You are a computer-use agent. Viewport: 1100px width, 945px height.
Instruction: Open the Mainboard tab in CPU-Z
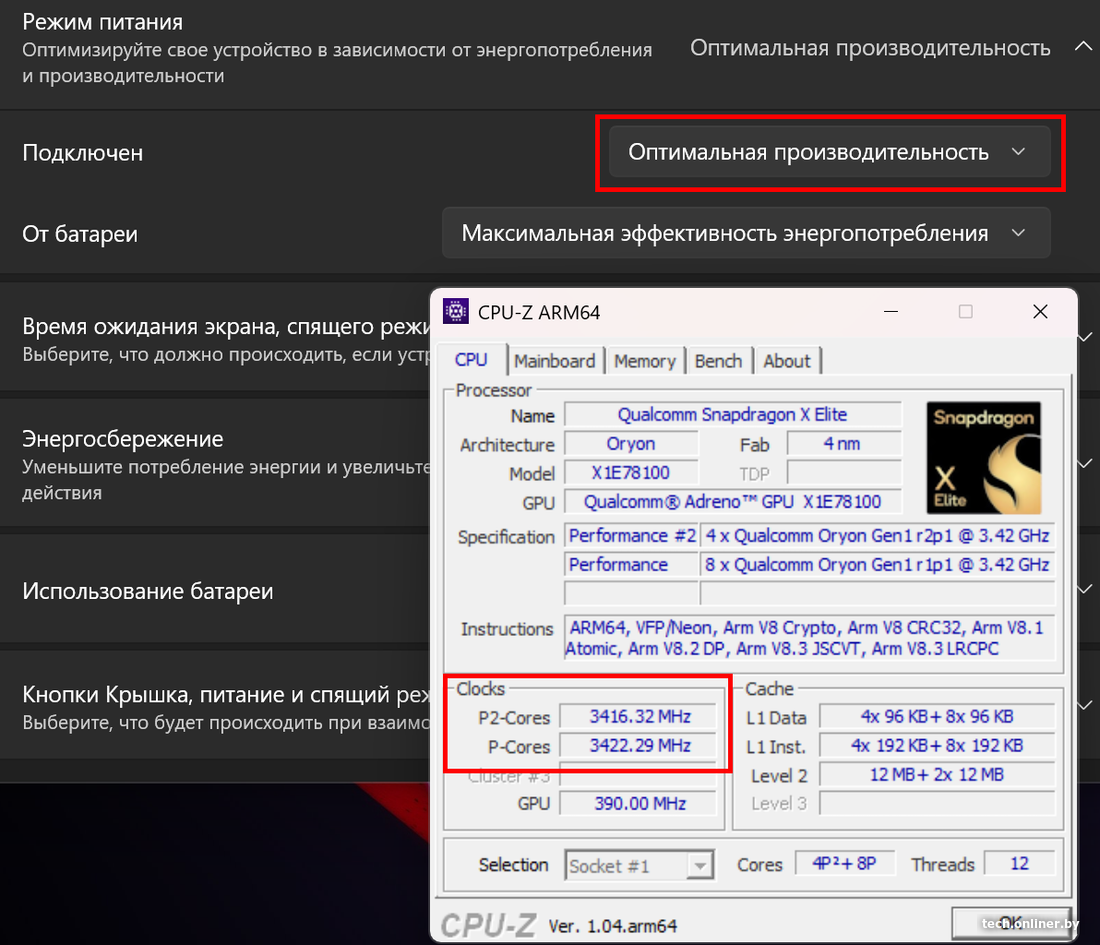[554, 361]
